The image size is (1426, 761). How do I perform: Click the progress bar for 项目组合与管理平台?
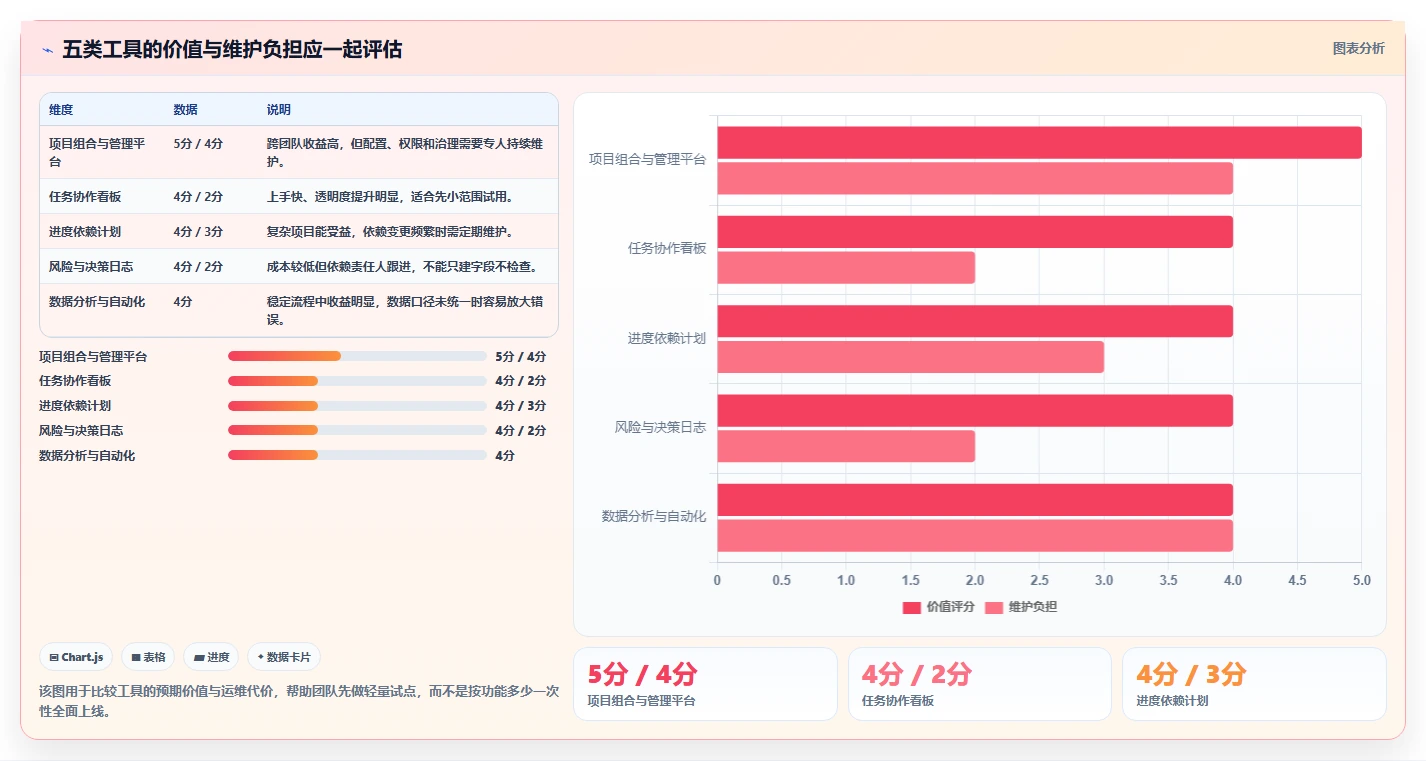coord(357,356)
